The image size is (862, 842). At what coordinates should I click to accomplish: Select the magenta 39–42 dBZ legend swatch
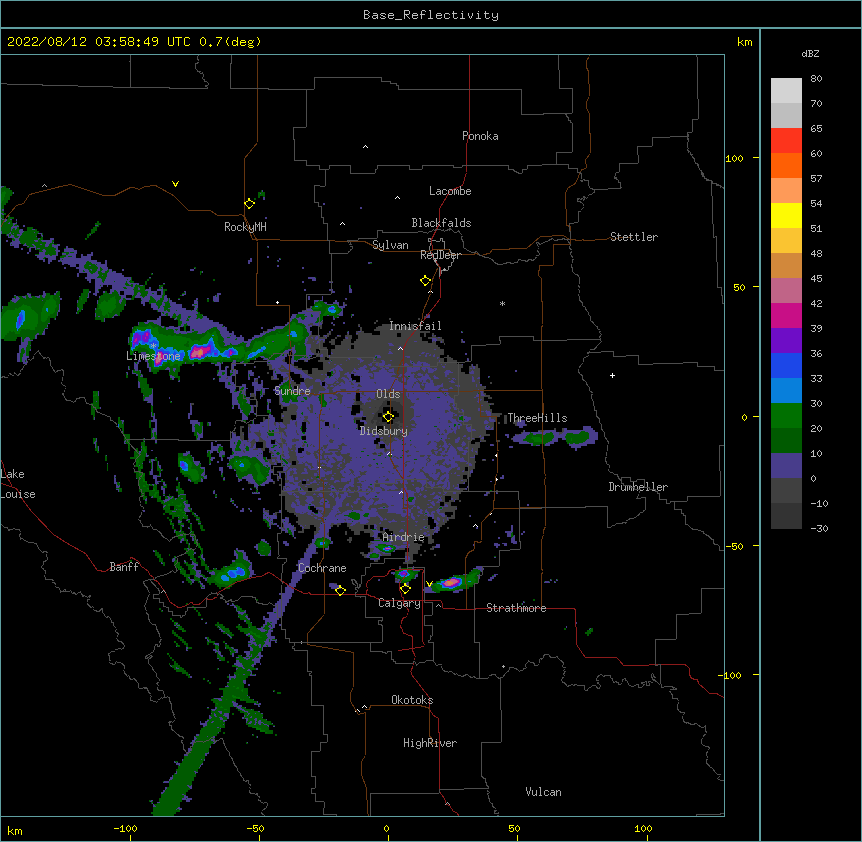[786, 315]
